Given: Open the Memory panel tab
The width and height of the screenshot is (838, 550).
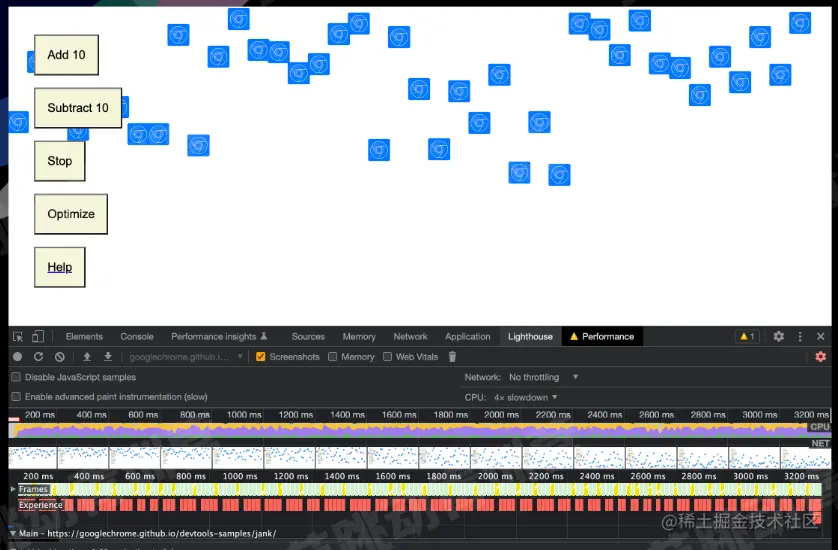Looking at the screenshot, I should [359, 336].
